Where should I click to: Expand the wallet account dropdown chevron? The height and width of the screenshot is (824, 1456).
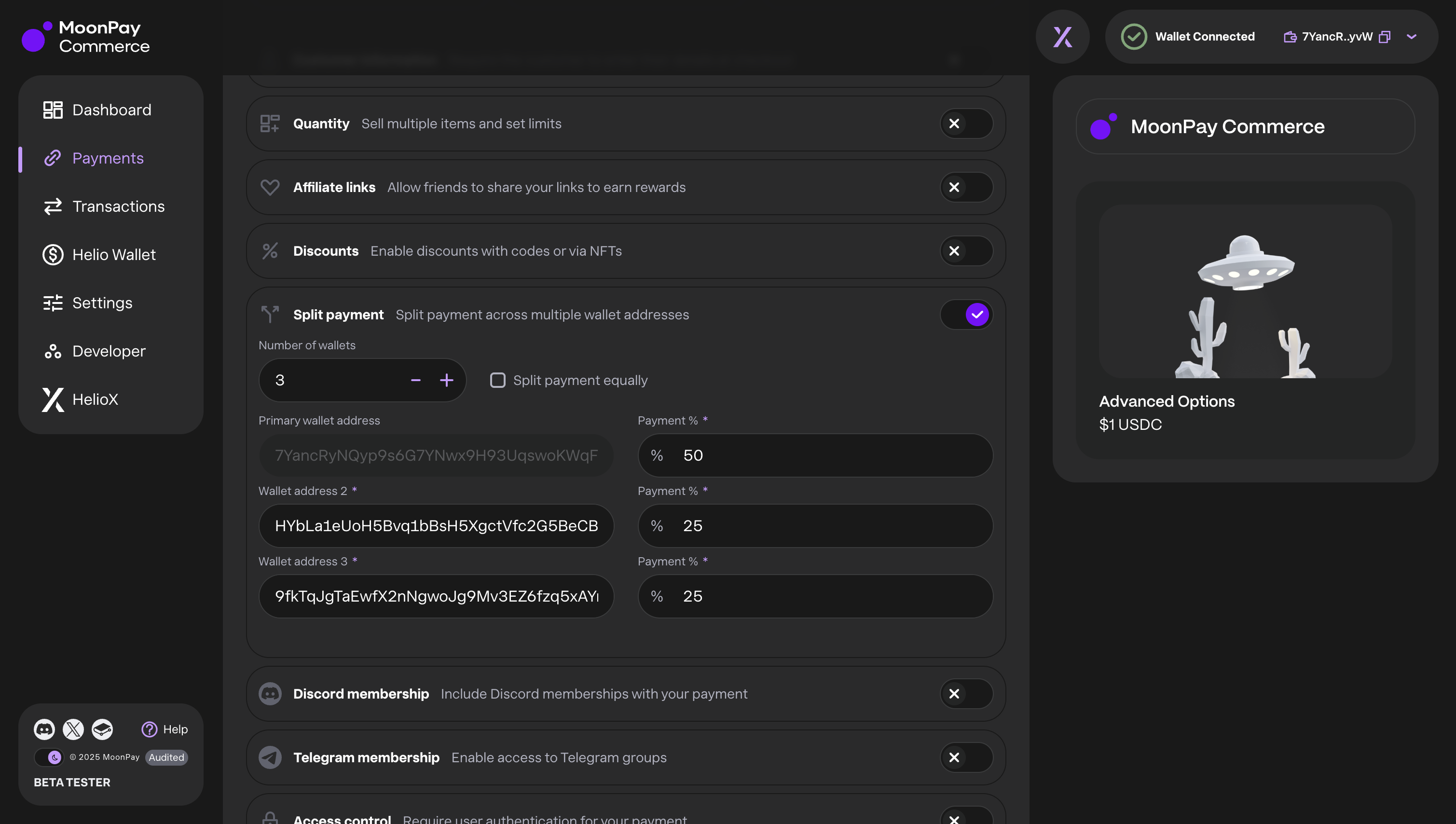click(1411, 37)
